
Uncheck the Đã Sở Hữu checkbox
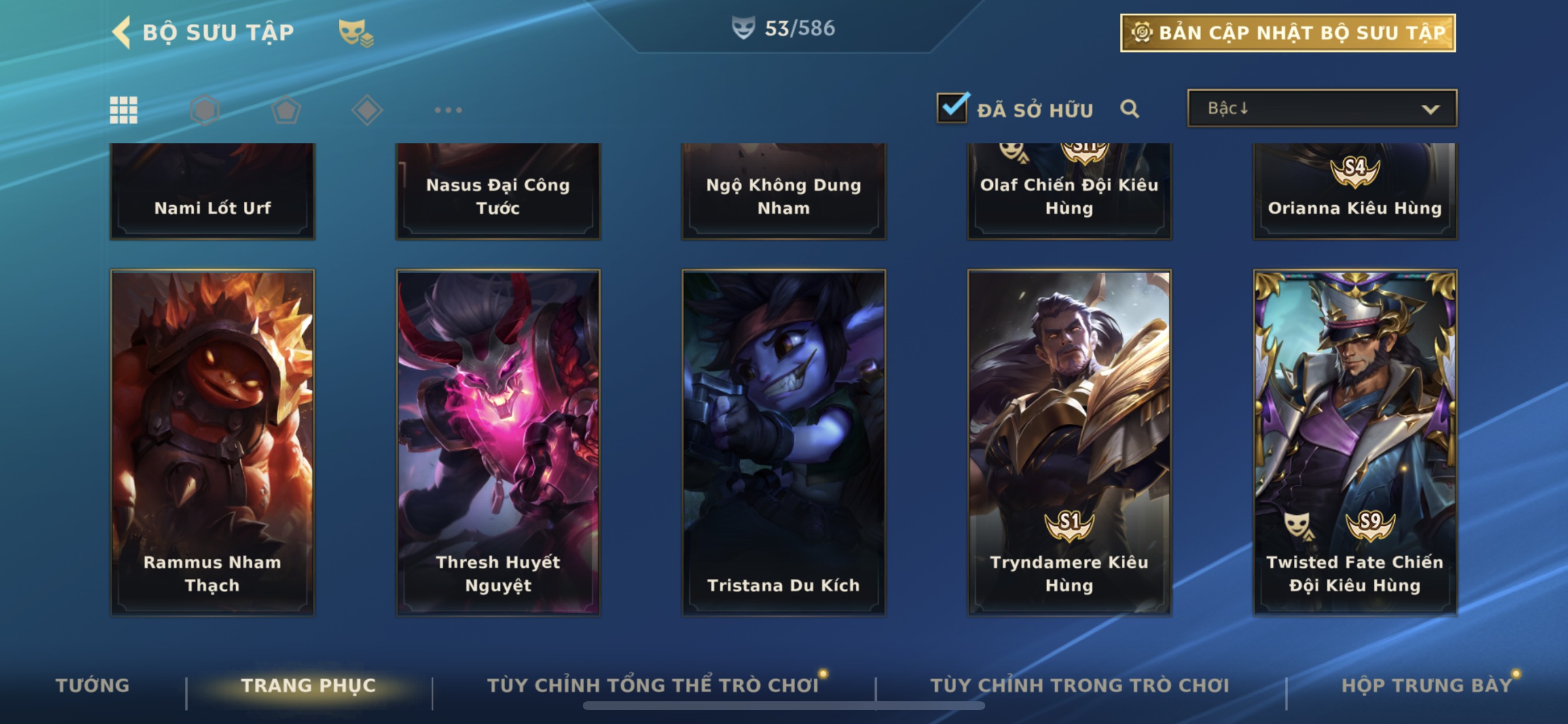click(952, 108)
